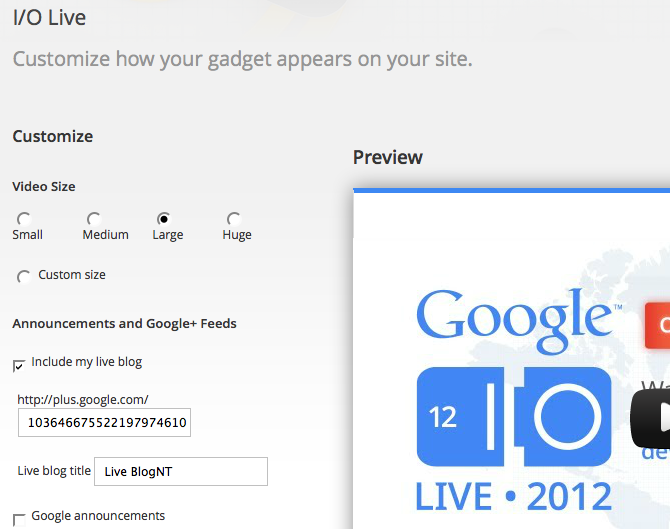Select the Large video size radio button
The image size is (670, 529).
point(163,219)
